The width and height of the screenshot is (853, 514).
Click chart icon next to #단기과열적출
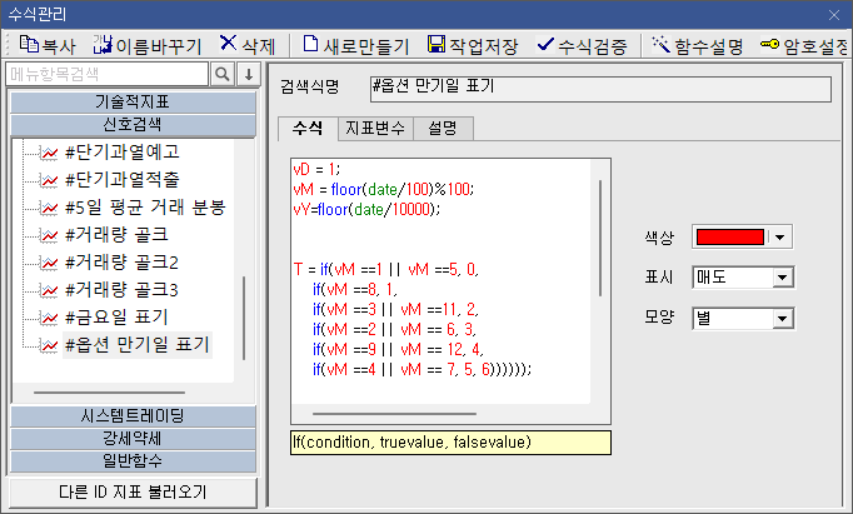(49, 180)
